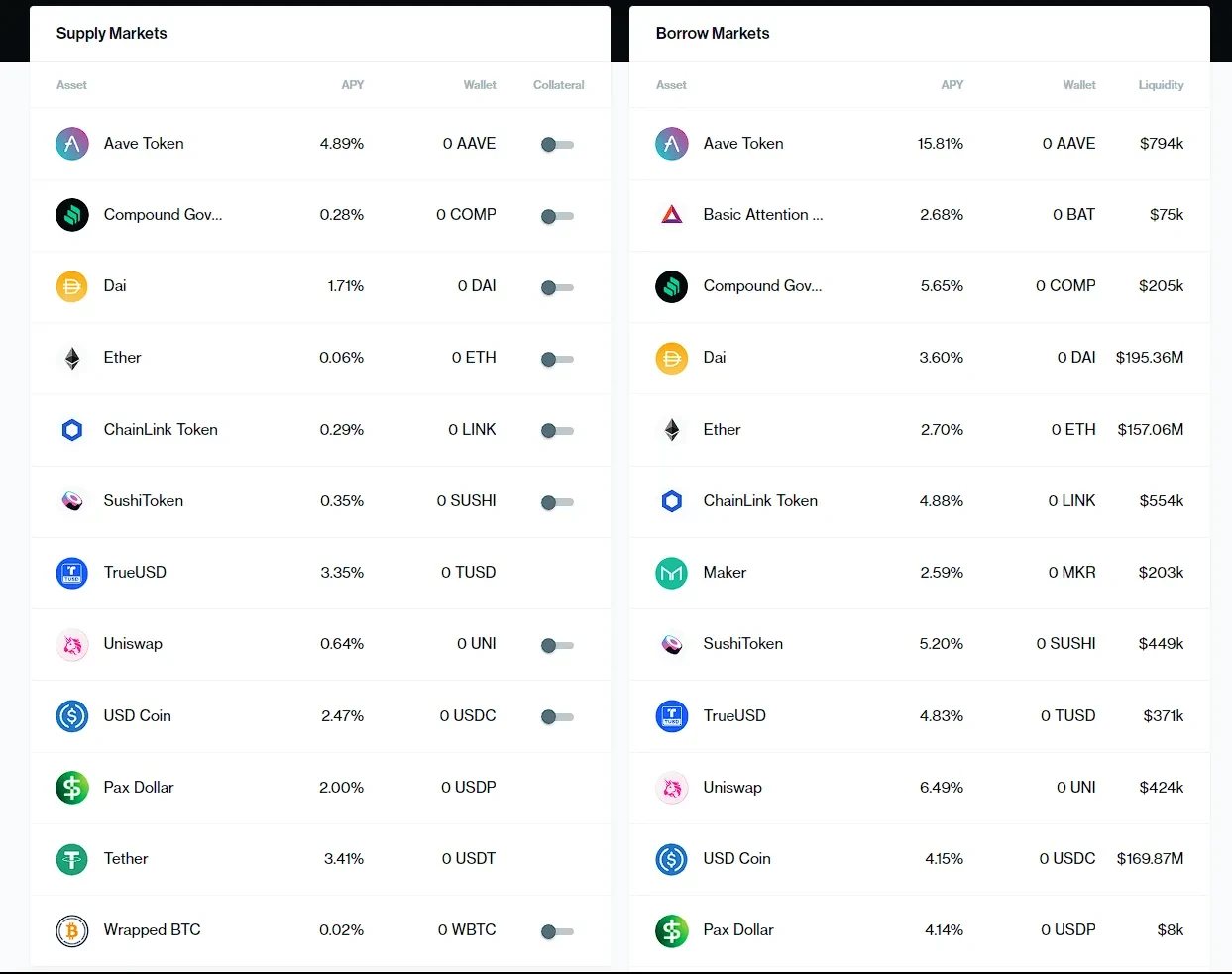Click the Supply Markets panel heading

point(112,34)
